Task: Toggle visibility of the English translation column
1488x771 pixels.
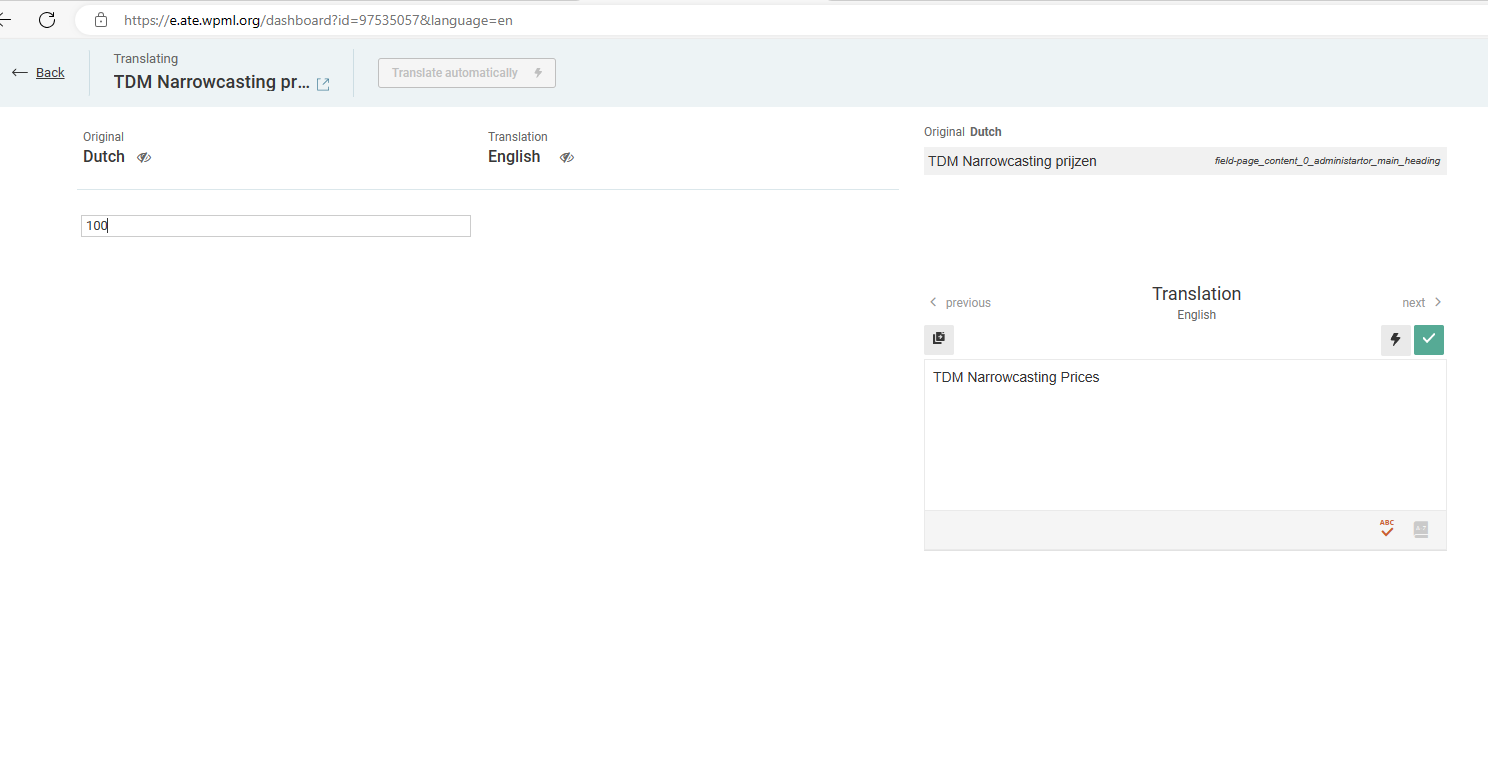Action: (x=567, y=157)
